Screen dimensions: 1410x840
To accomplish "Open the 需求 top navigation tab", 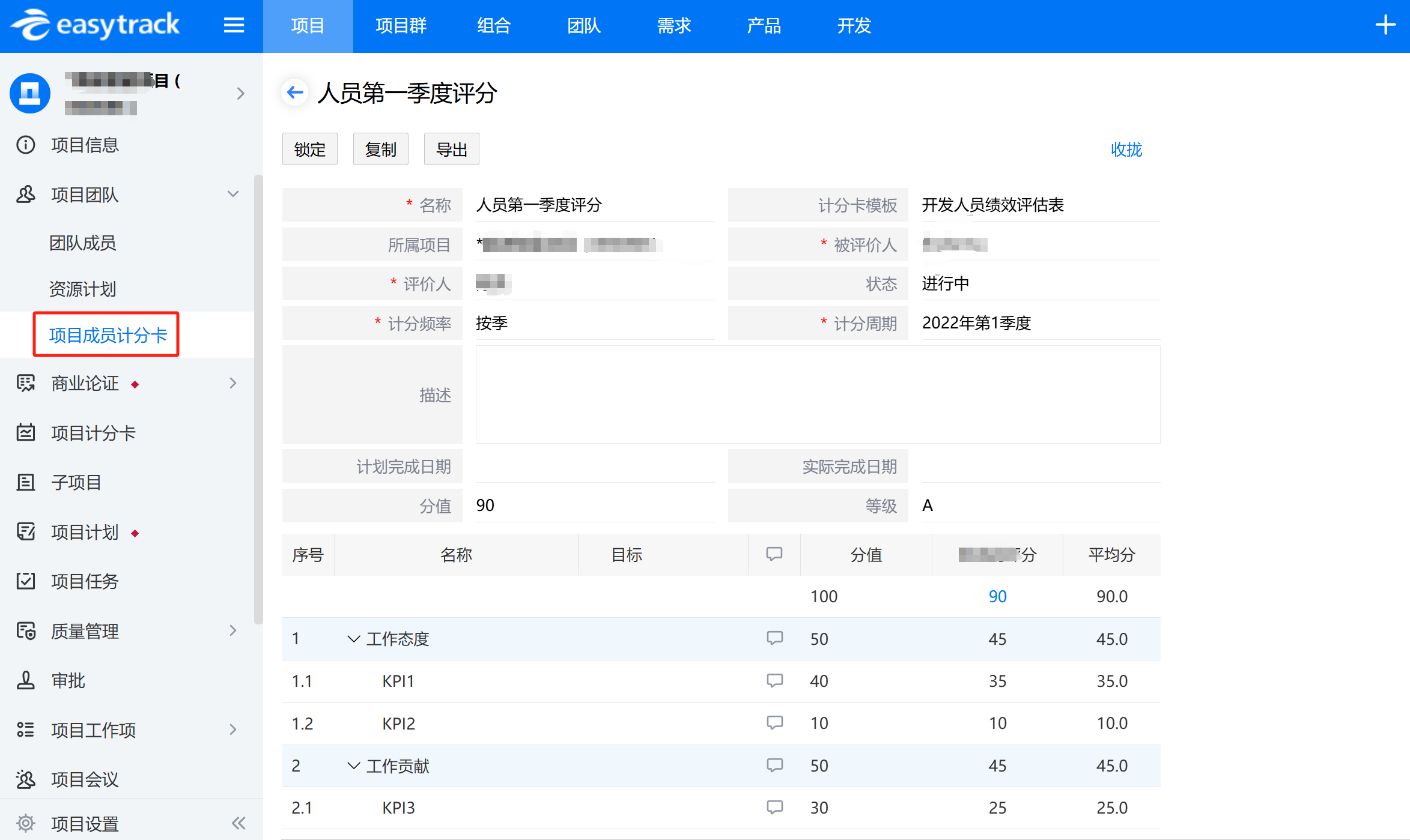I will point(673,26).
